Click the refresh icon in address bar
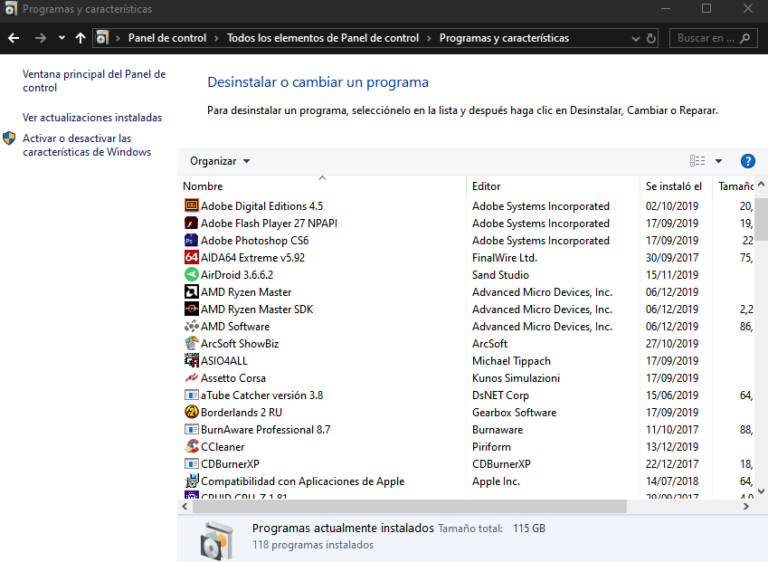The height and width of the screenshot is (562, 768). [x=651, y=38]
